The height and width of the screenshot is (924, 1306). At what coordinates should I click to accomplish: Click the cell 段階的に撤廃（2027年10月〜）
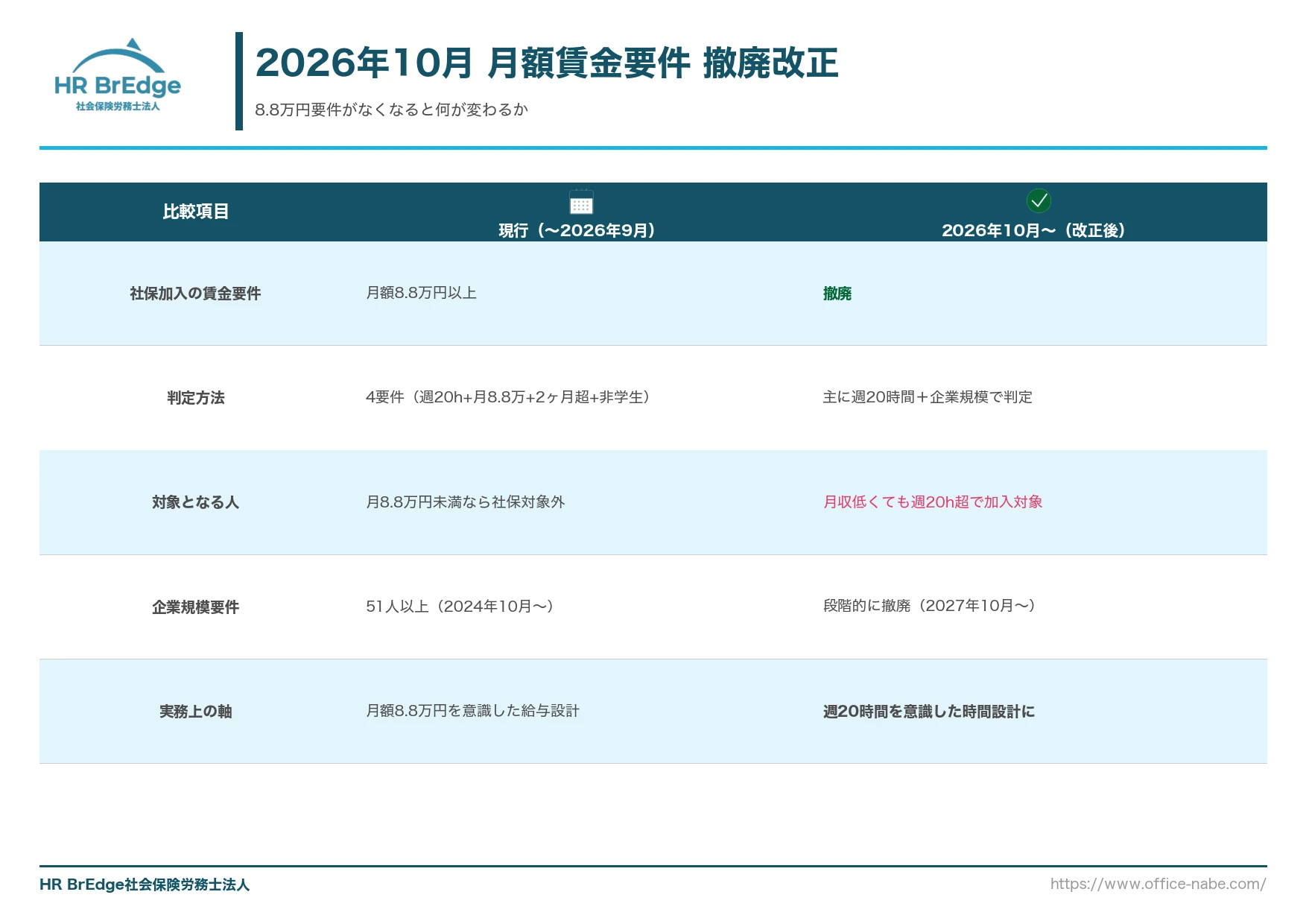tap(931, 606)
